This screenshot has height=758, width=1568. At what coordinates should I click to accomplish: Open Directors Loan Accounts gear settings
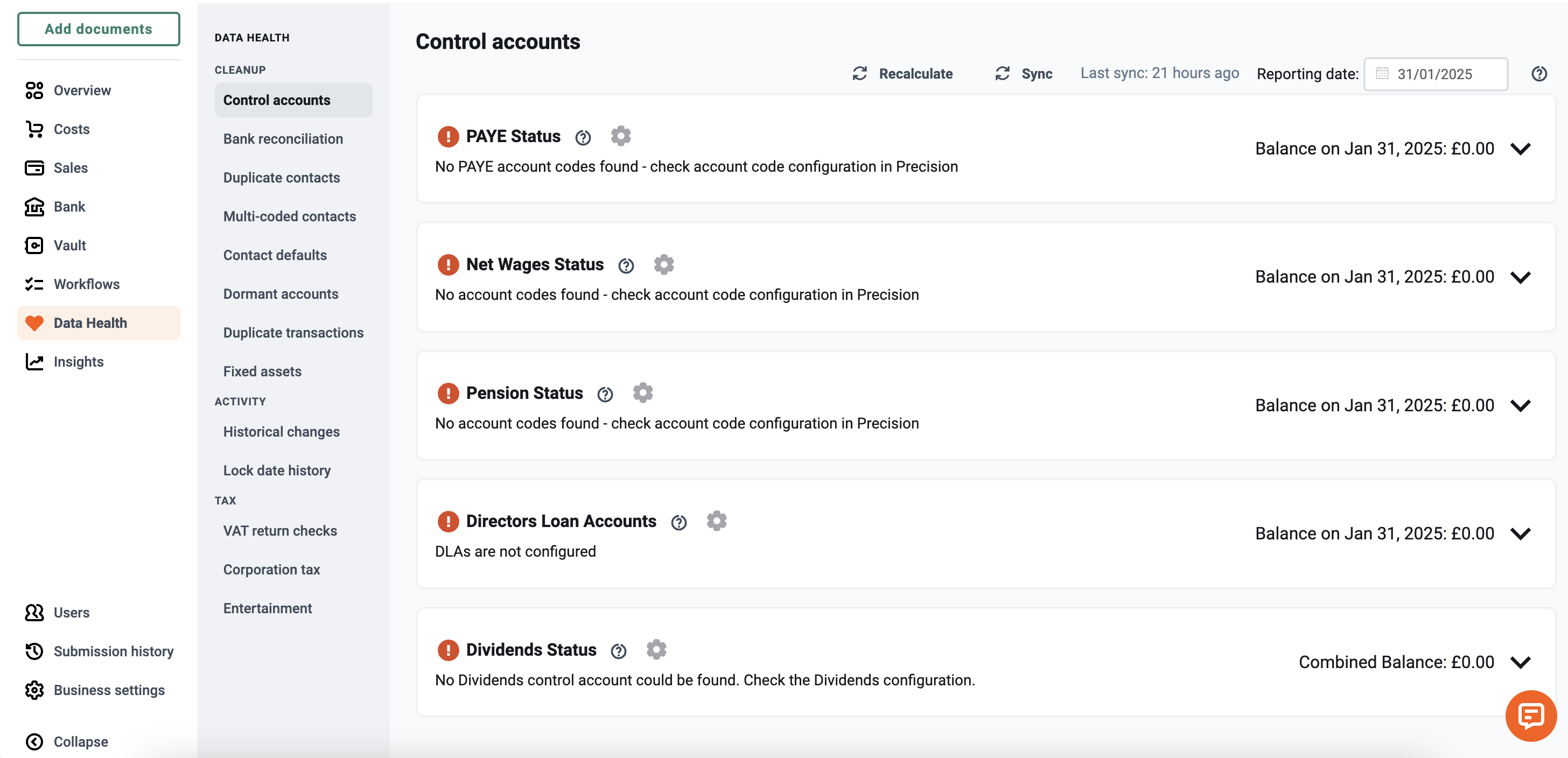[716, 521]
